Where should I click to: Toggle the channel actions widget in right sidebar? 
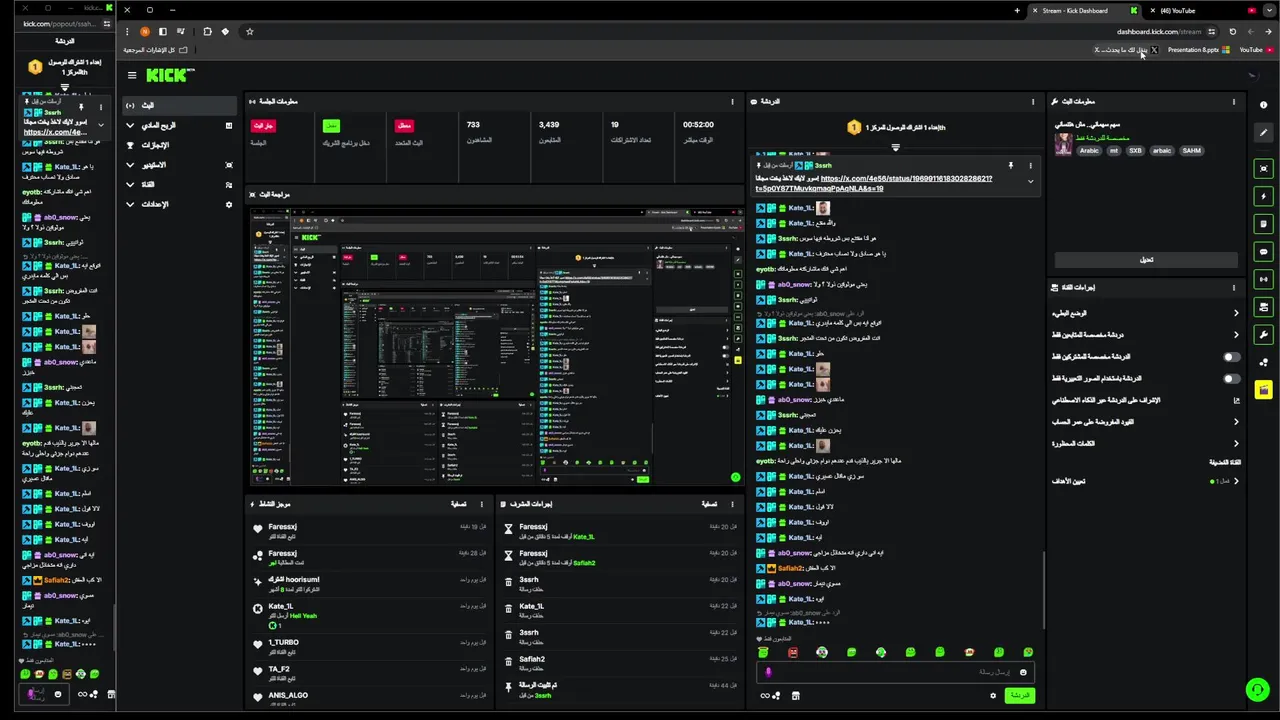(x=1264, y=307)
